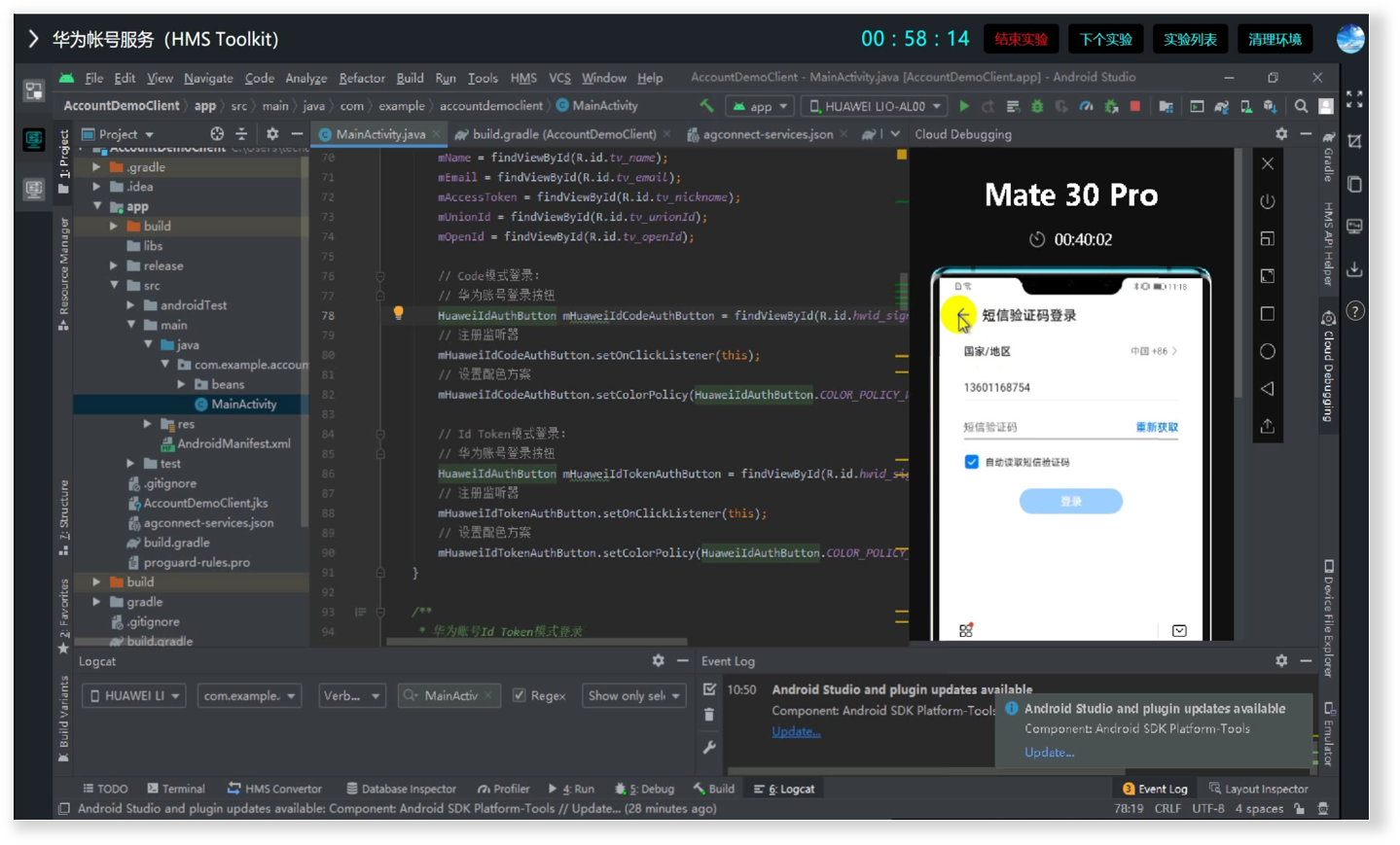Image resolution: width=1400 pixels, height=845 pixels.
Task: Click the cloud device upload/share icon
Action: tap(1268, 426)
